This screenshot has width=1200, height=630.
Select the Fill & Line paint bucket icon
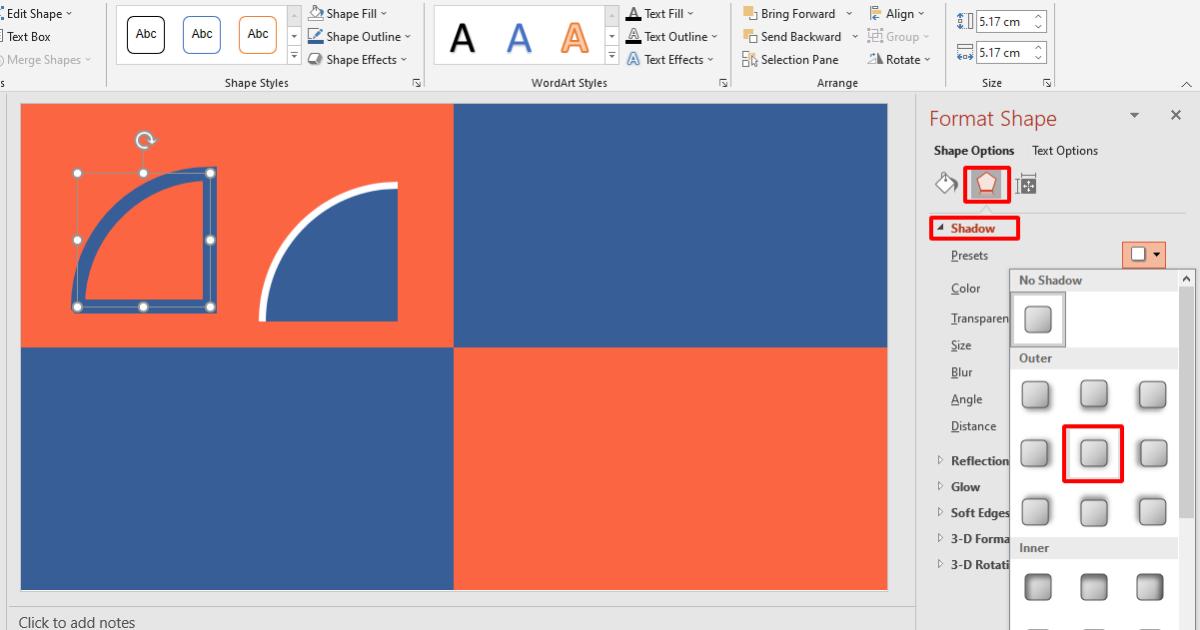point(945,183)
